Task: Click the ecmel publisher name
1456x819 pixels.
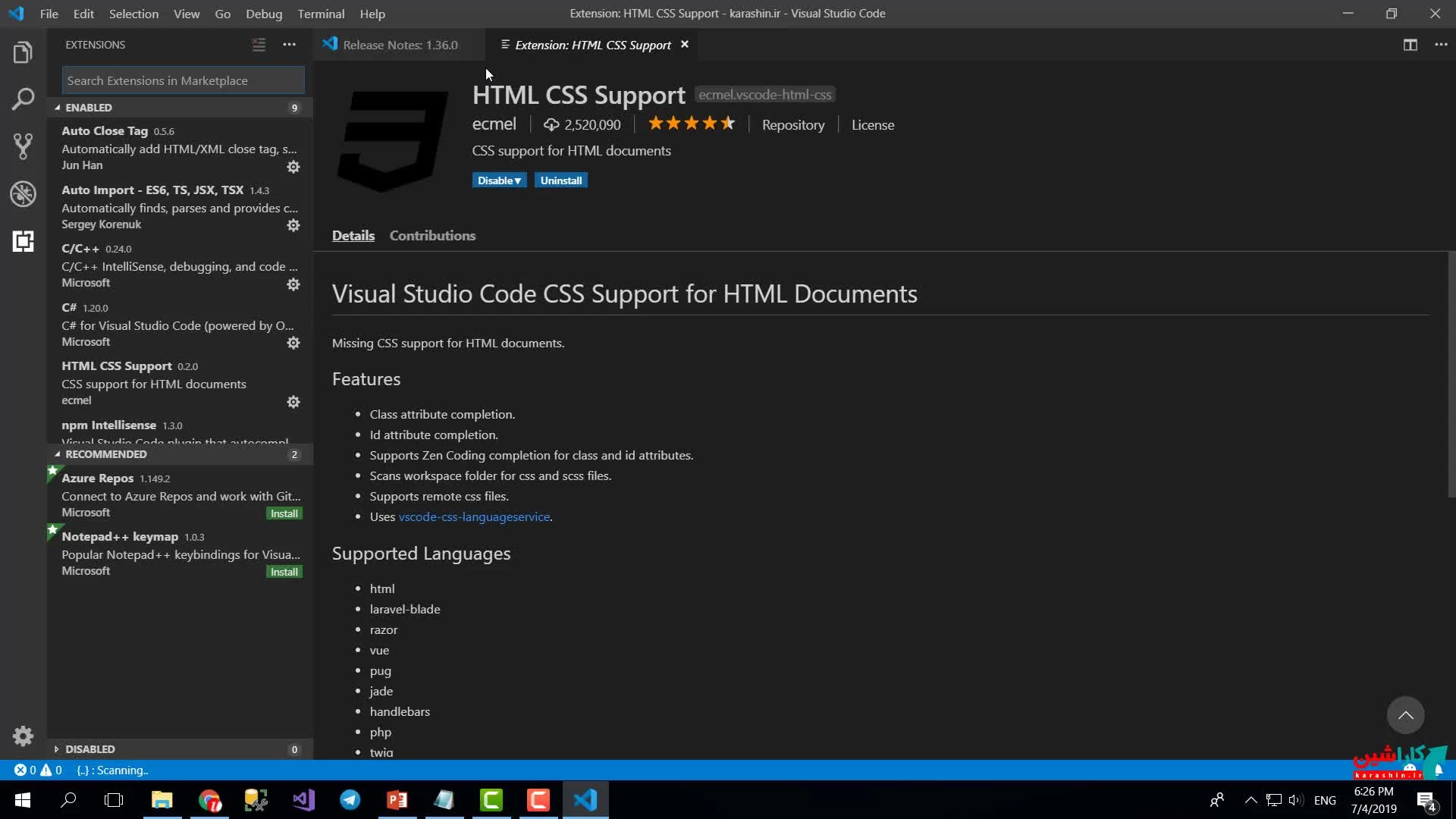Action: pos(494,124)
